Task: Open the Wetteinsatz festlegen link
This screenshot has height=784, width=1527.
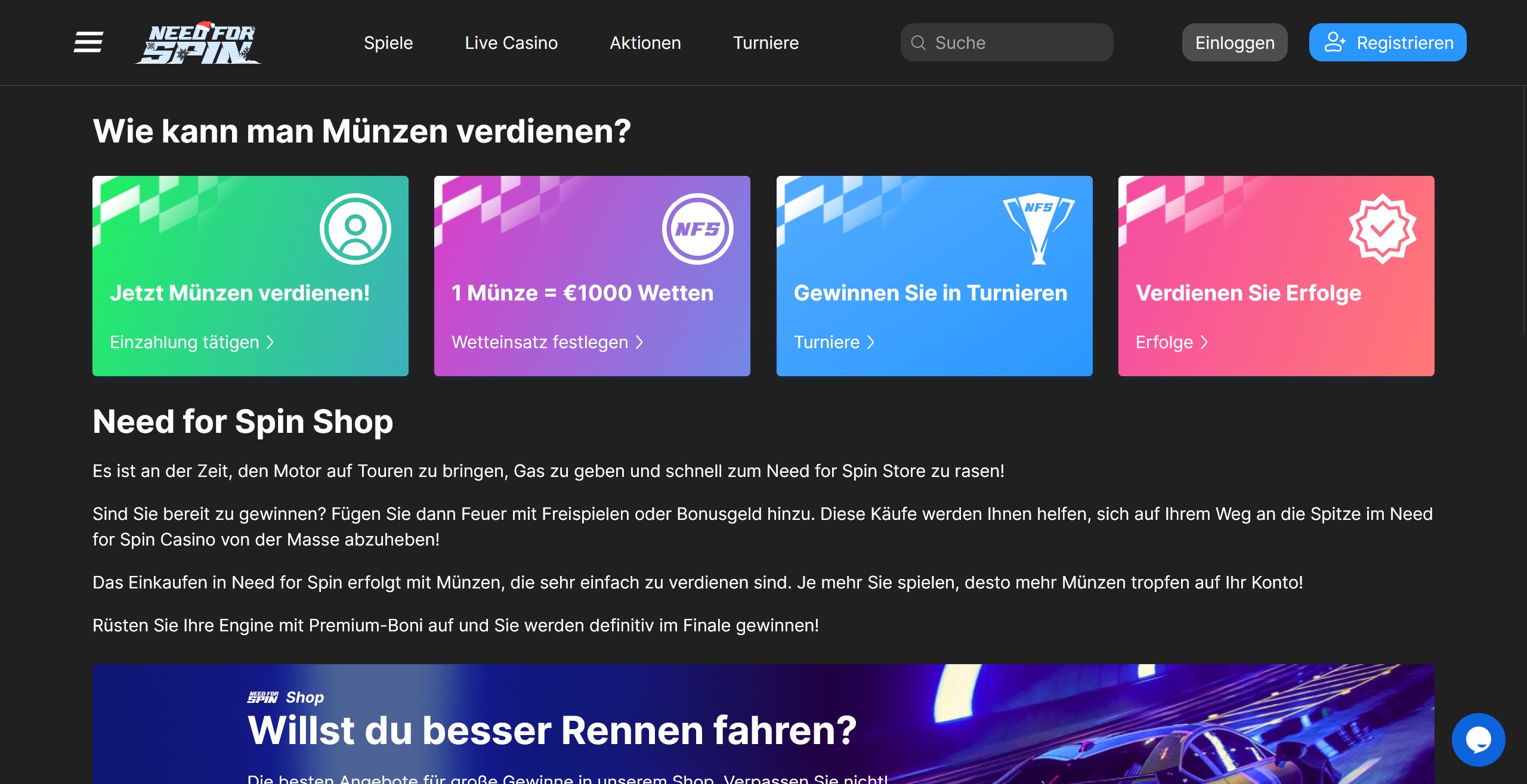Action: tap(548, 342)
